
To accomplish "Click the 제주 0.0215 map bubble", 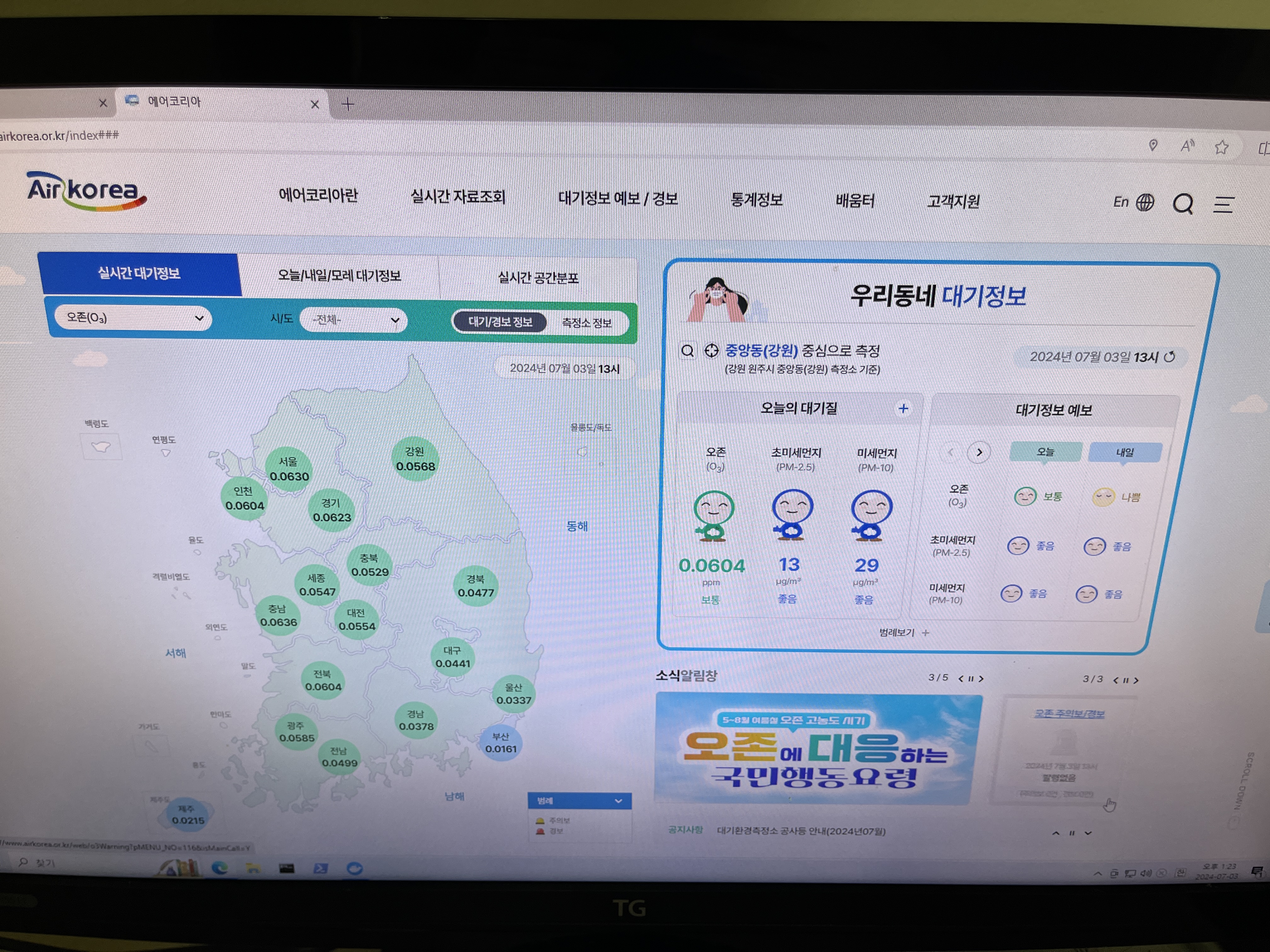I will (x=187, y=814).
